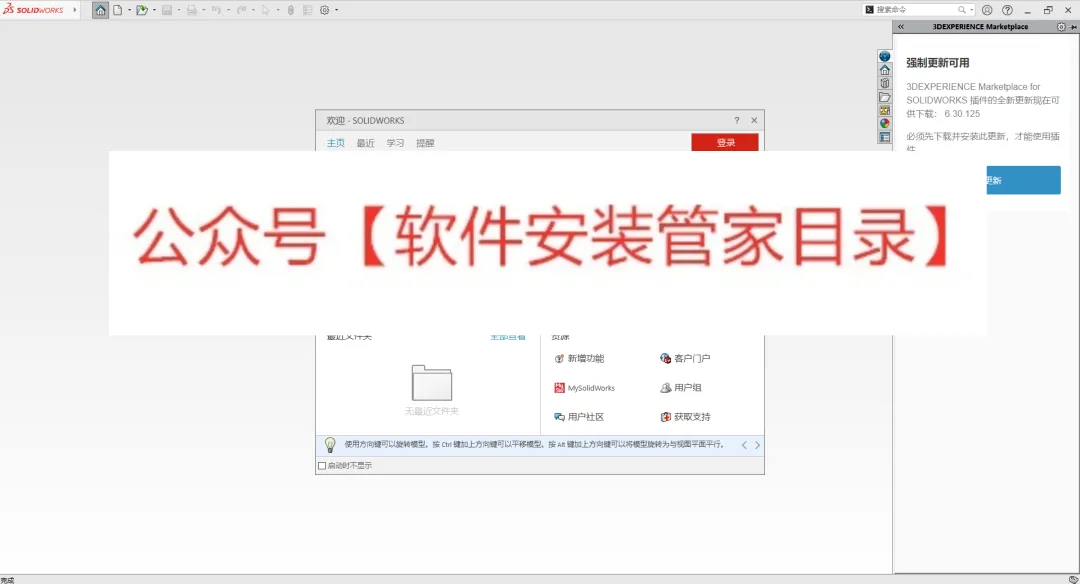Expand the SOLIDWORKS menu arrow
The height and width of the screenshot is (584, 1080).
pos(74,10)
